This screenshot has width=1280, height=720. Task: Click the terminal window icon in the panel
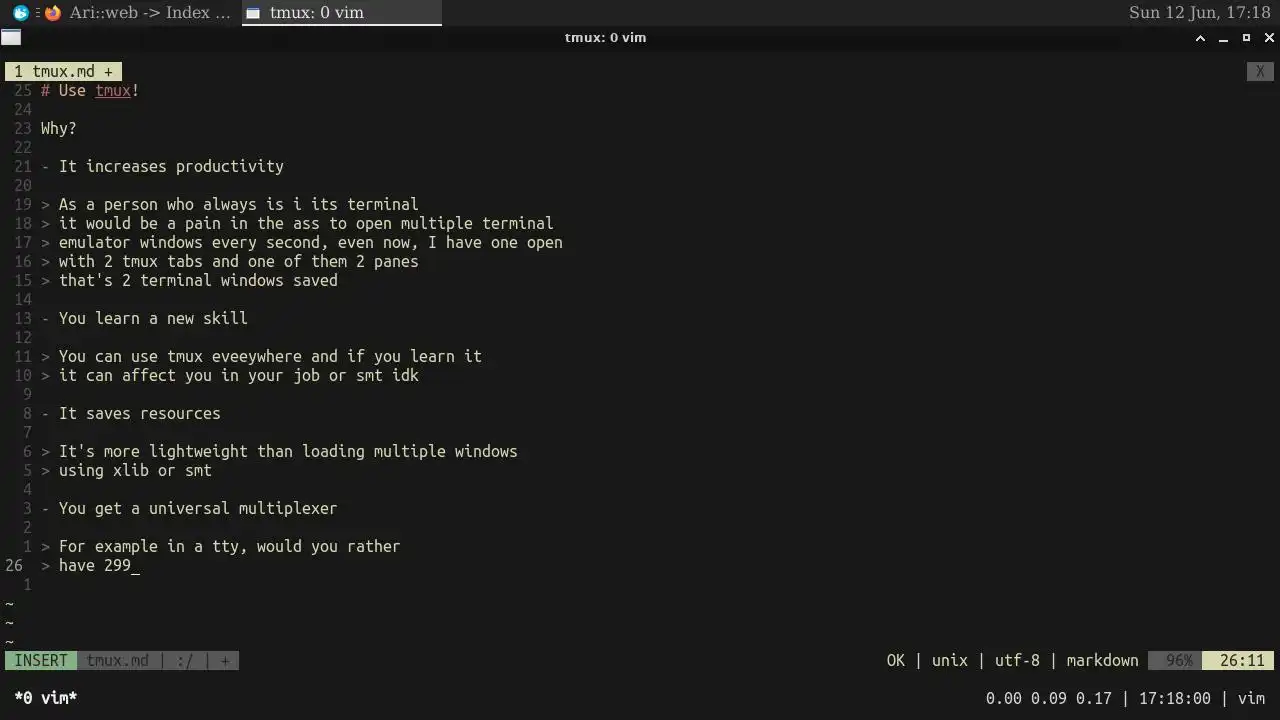pyautogui.click(x=253, y=13)
